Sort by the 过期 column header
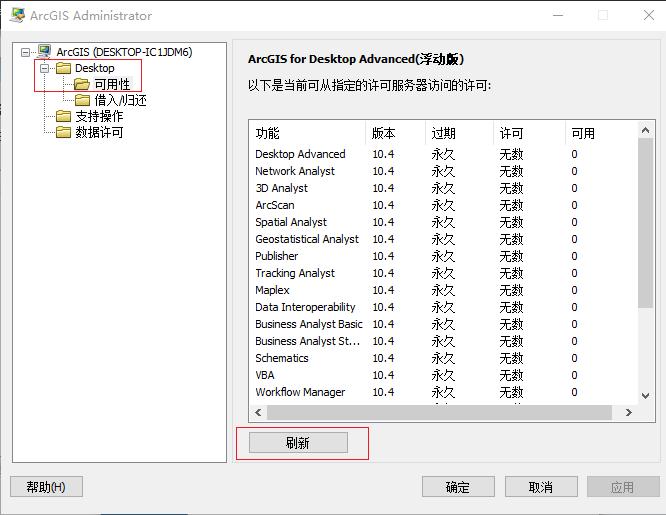The height and width of the screenshot is (515, 666). pyautogui.click(x=460, y=133)
